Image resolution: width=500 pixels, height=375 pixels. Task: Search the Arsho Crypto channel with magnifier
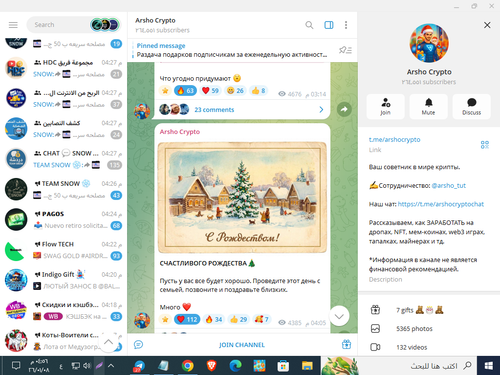pyautogui.click(x=309, y=25)
